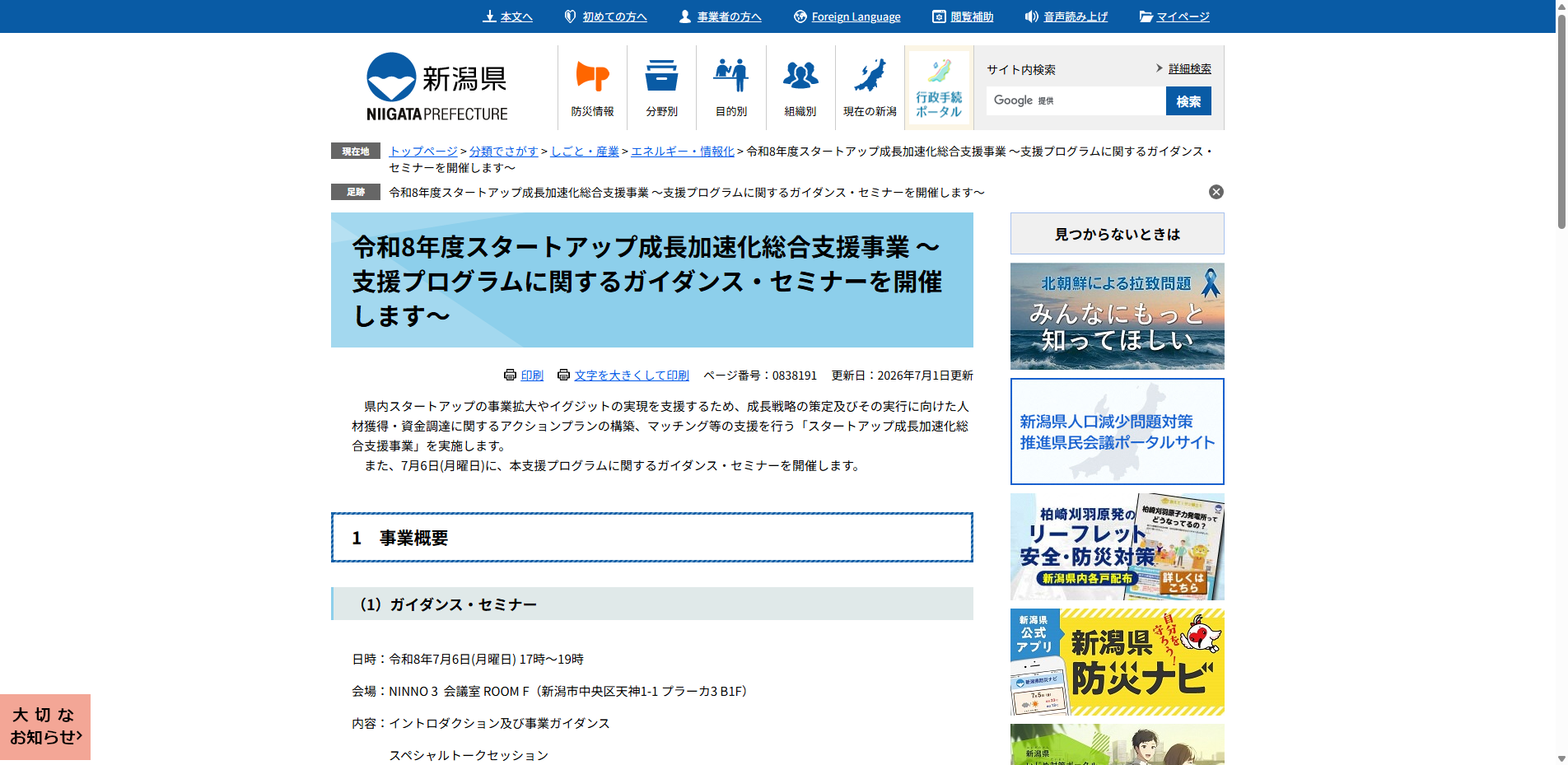
Task: Click the Niigata Prefecture logo
Action: (x=436, y=87)
